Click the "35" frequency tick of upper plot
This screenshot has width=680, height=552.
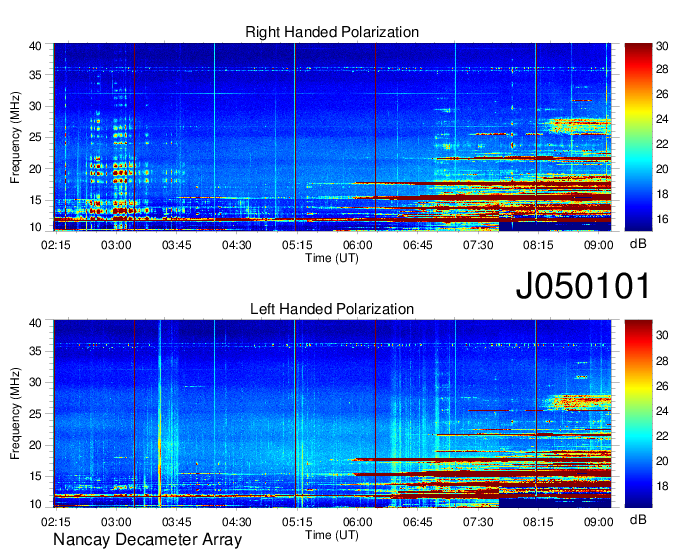click(x=35, y=75)
